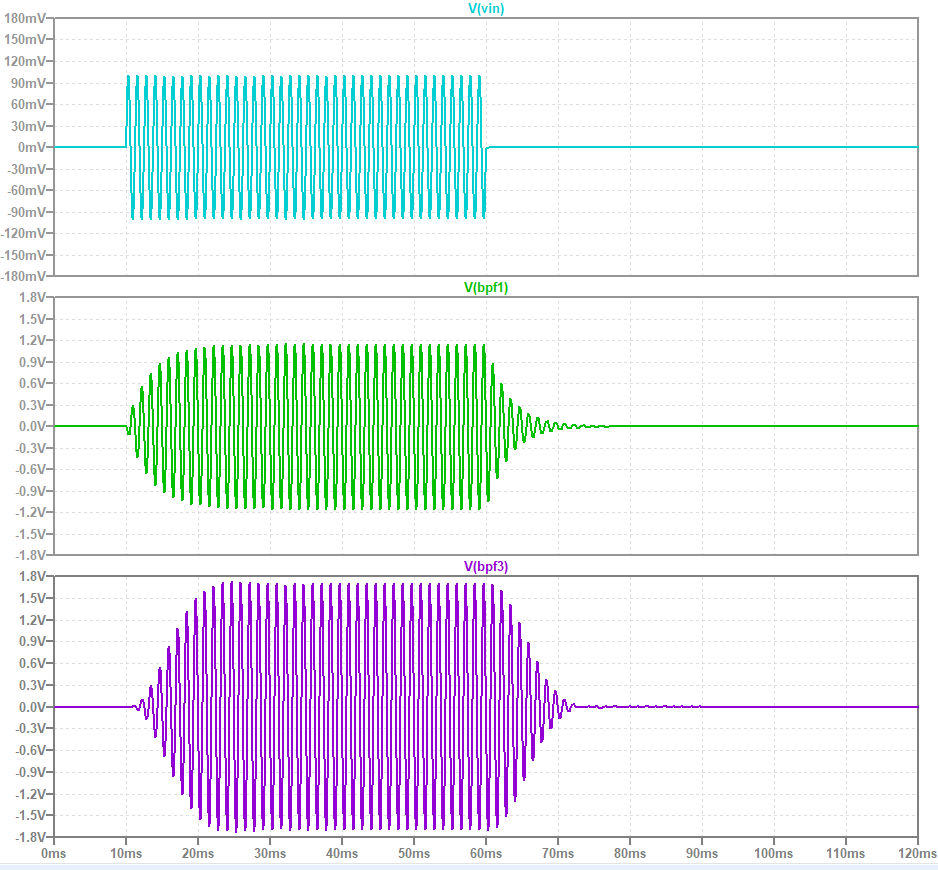The width and height of the screenshot is (938, 870).
Task: Click the 60ms time axis label
Action: (486, 854)
